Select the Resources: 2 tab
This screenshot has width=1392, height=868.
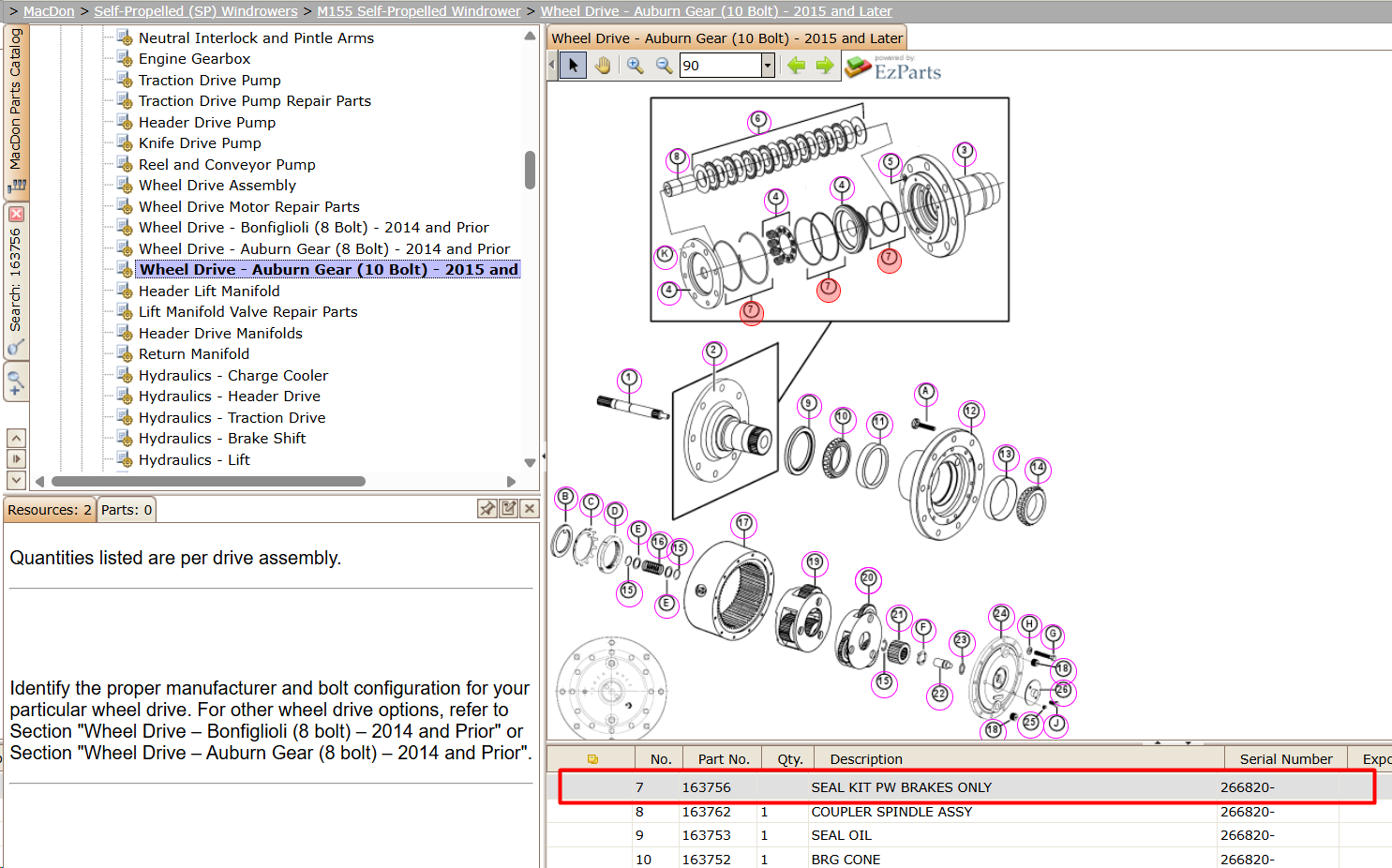tap(50, 510)
